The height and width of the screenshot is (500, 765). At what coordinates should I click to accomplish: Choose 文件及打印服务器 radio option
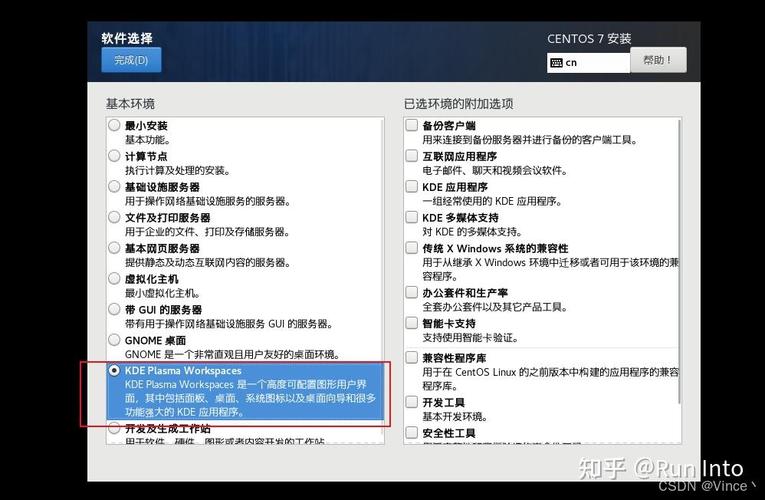click(114, 217)
